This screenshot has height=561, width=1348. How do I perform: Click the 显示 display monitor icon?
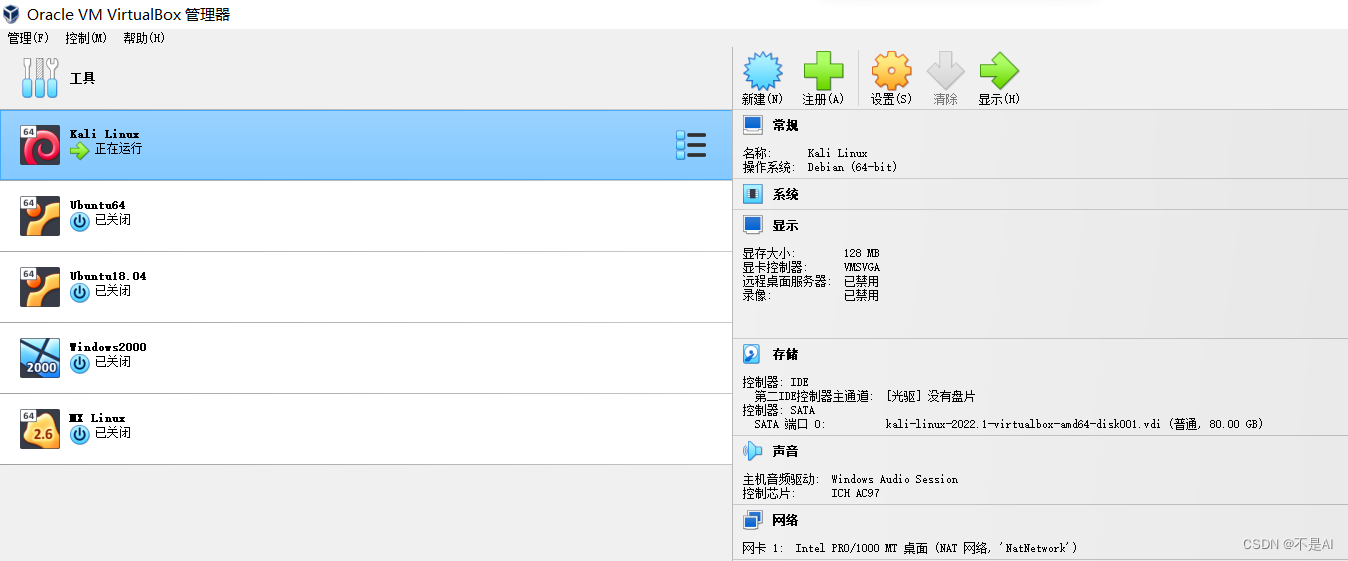coord(753,225)
